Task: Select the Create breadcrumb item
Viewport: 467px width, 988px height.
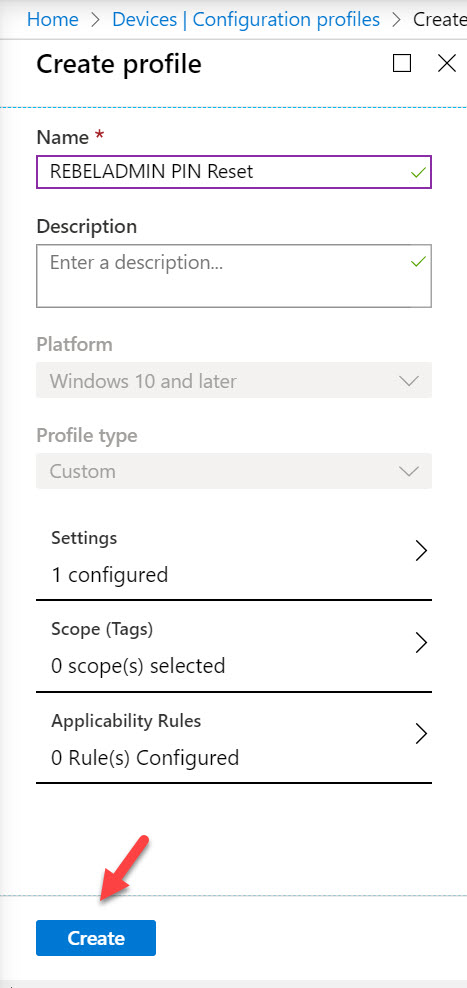Action: 439,19
